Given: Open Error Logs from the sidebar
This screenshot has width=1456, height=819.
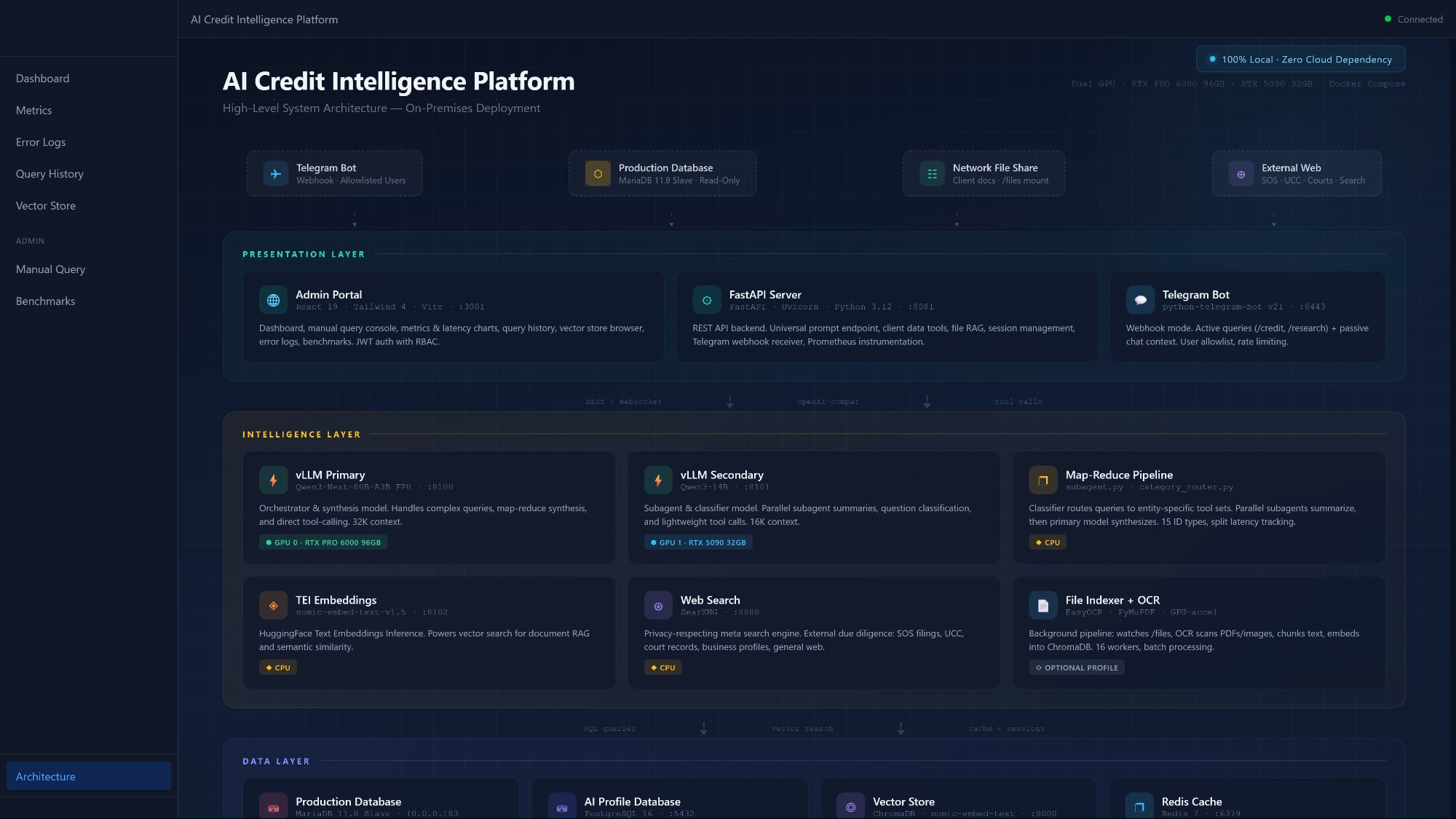Looking at the screenshot, I should [89, 142].
